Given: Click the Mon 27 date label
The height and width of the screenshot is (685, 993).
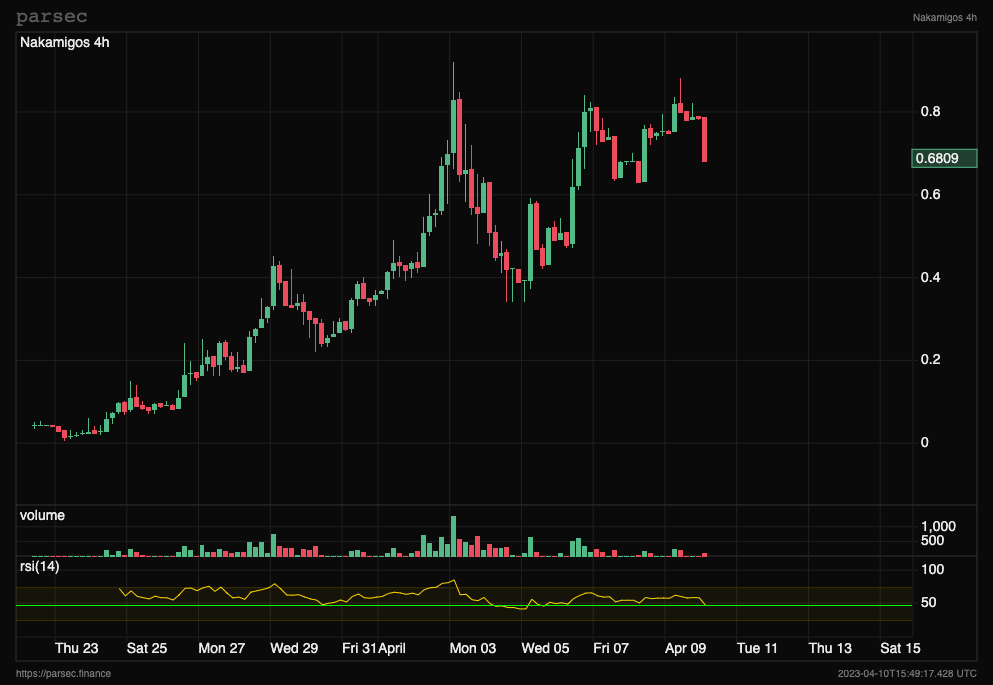Looking at the screenshot, I should click(221, 648).
